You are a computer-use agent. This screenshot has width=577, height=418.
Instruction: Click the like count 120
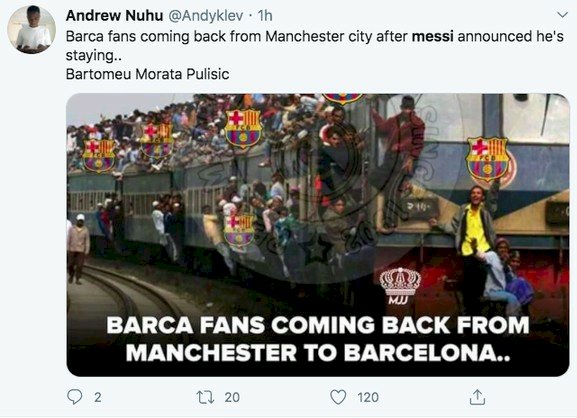pyautogui.click(x=368, y=397)
